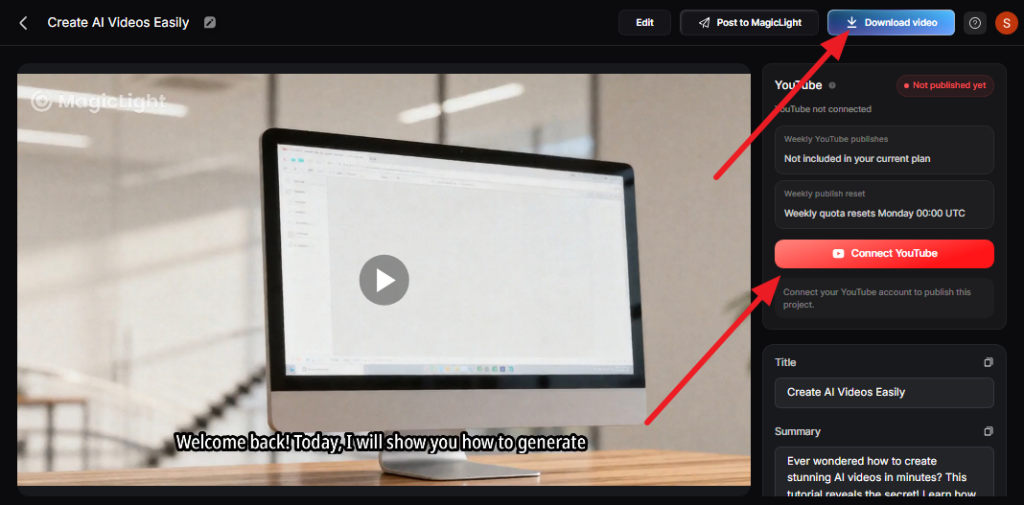Click 'Create AI Videos Easily' header title
1024x505 pixels.
pos(118,23)
